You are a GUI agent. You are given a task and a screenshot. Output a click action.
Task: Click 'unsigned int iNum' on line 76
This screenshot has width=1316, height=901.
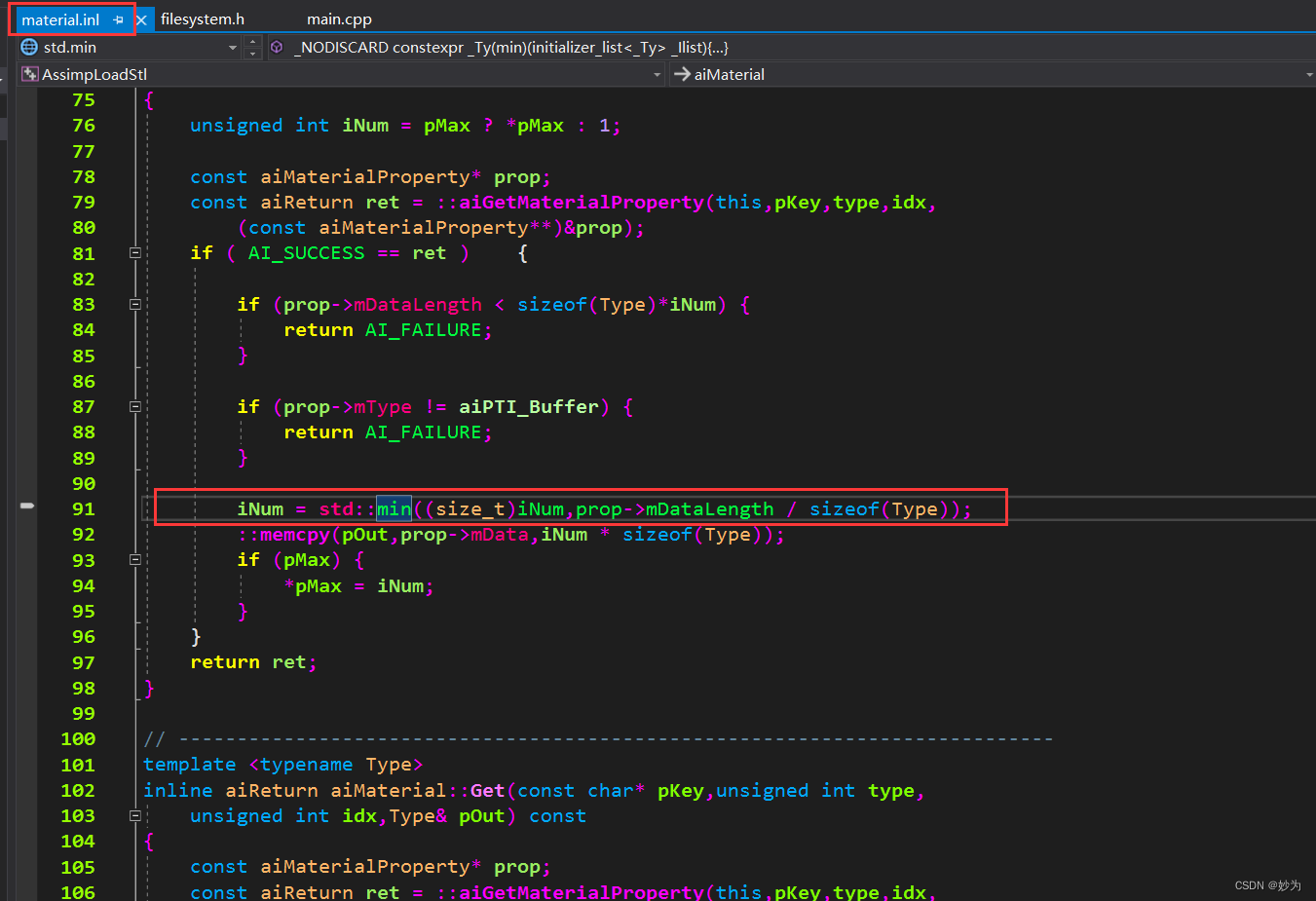pyautogui.click(x=289, y=126)
